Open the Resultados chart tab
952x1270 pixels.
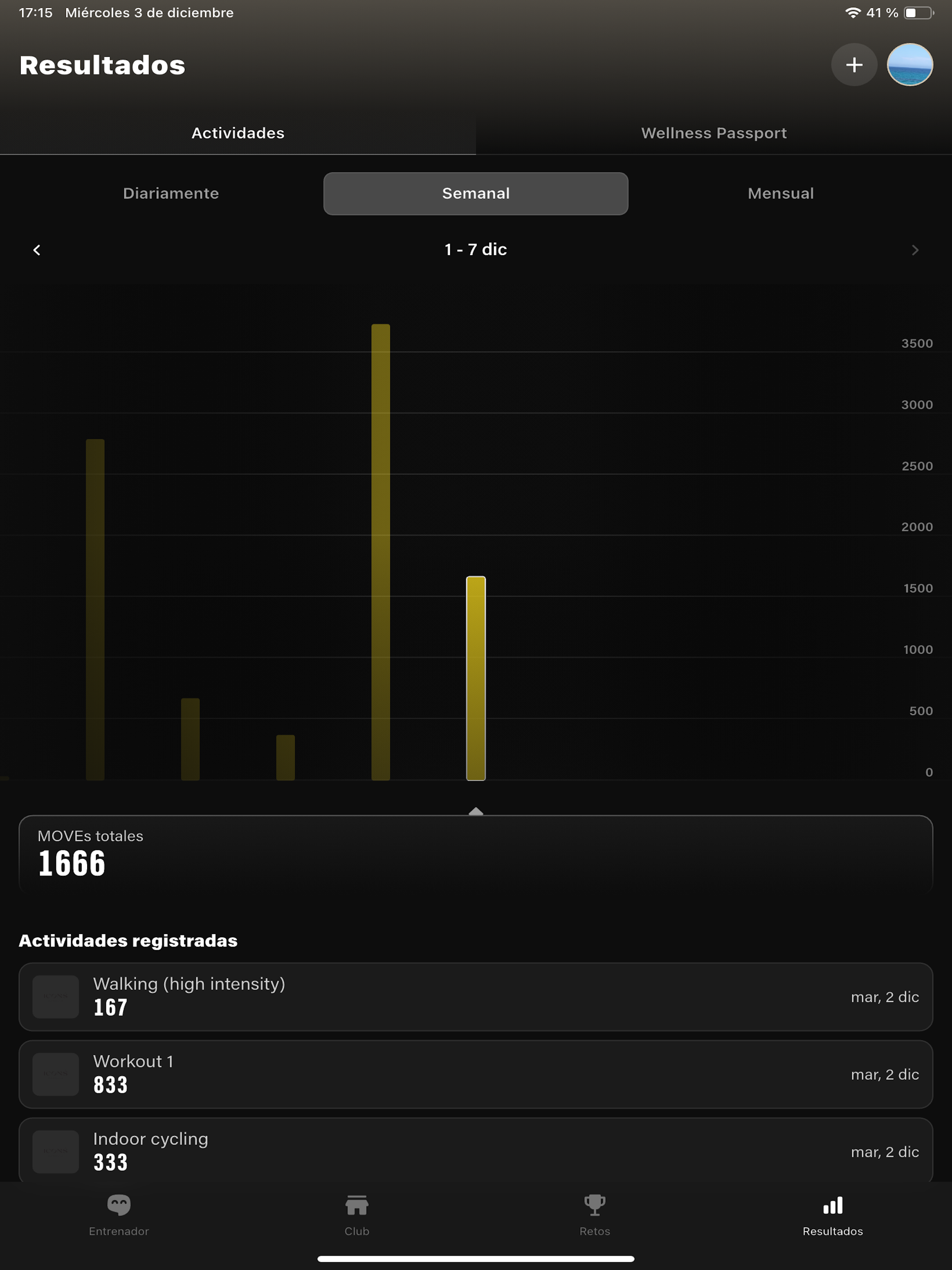pos(833,1216)
